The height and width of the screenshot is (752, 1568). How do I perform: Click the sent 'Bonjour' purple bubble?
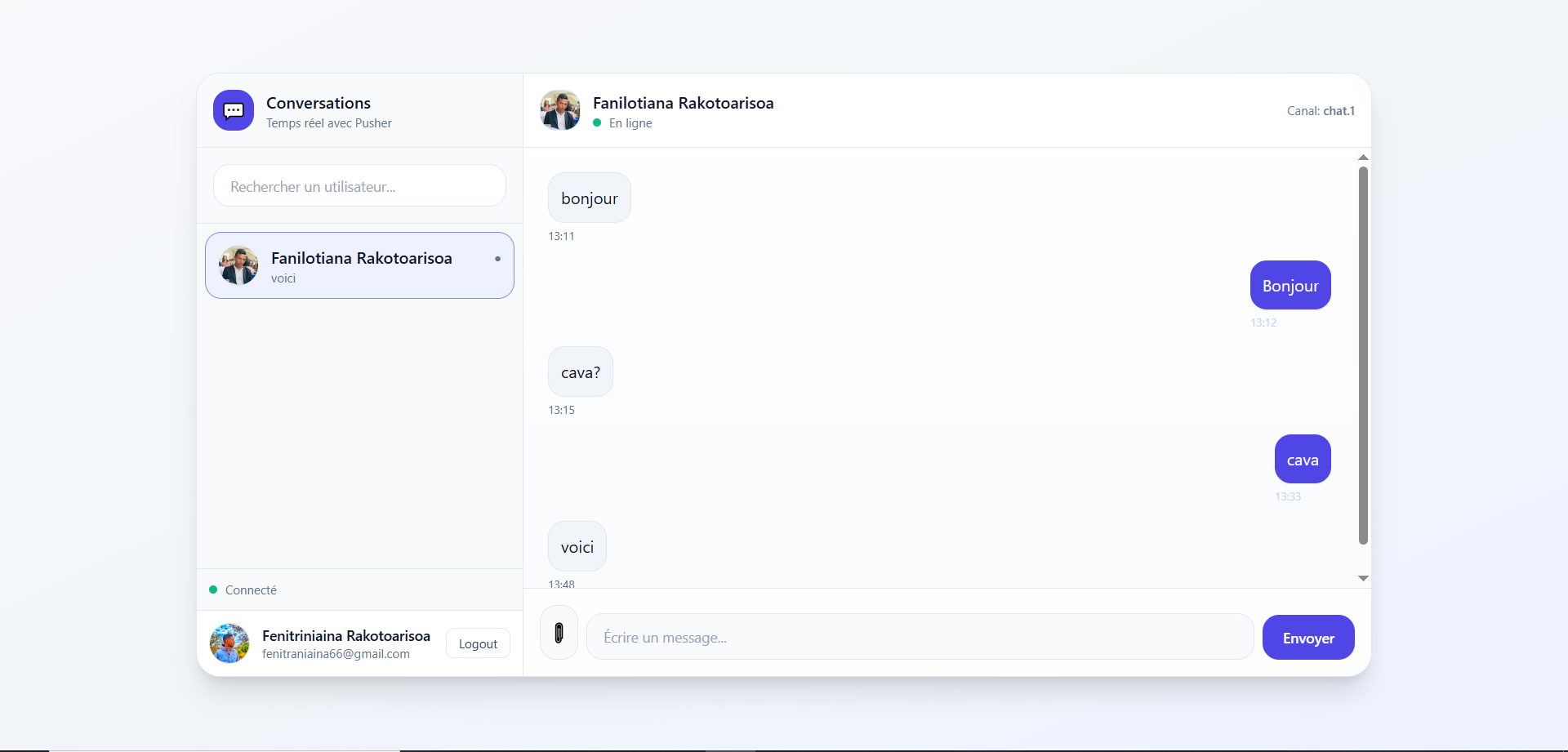[1290, 286]
